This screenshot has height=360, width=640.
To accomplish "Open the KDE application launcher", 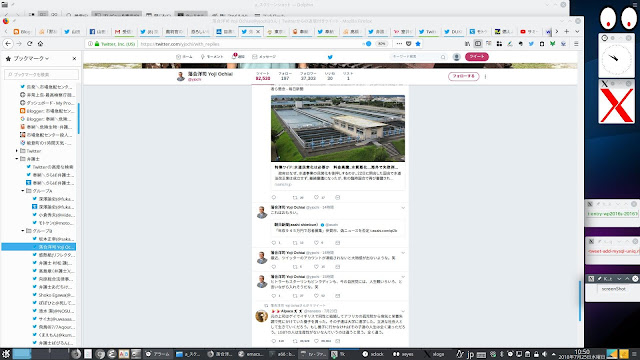I will pos(6,354).
